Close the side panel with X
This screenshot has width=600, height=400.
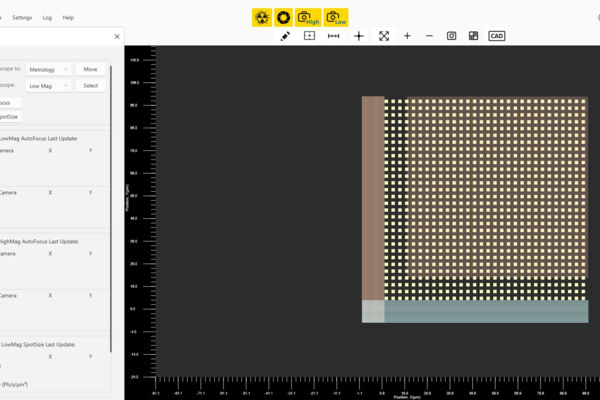(x=117, y=36)
